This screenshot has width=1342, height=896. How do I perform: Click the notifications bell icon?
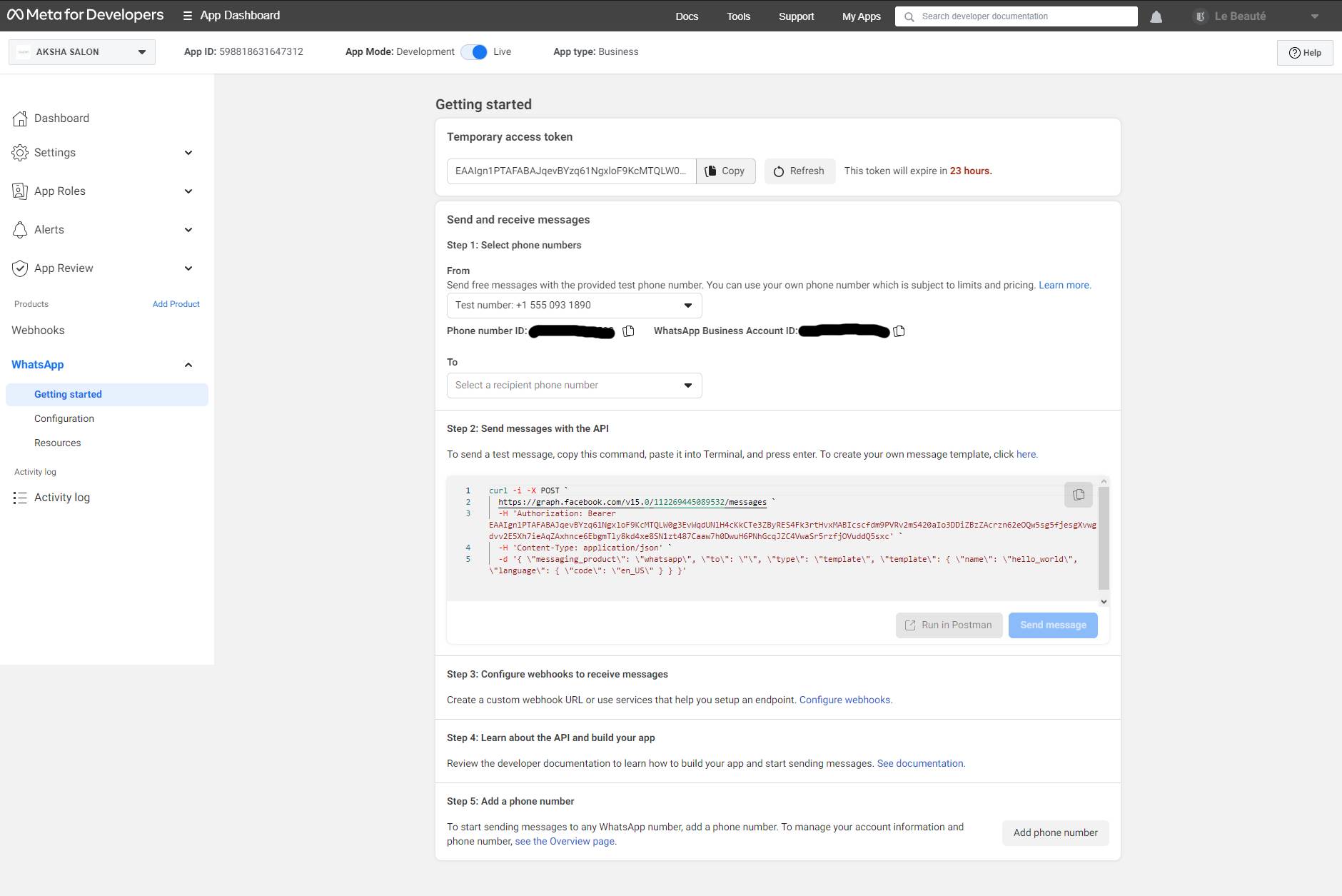coord(1156,16)
